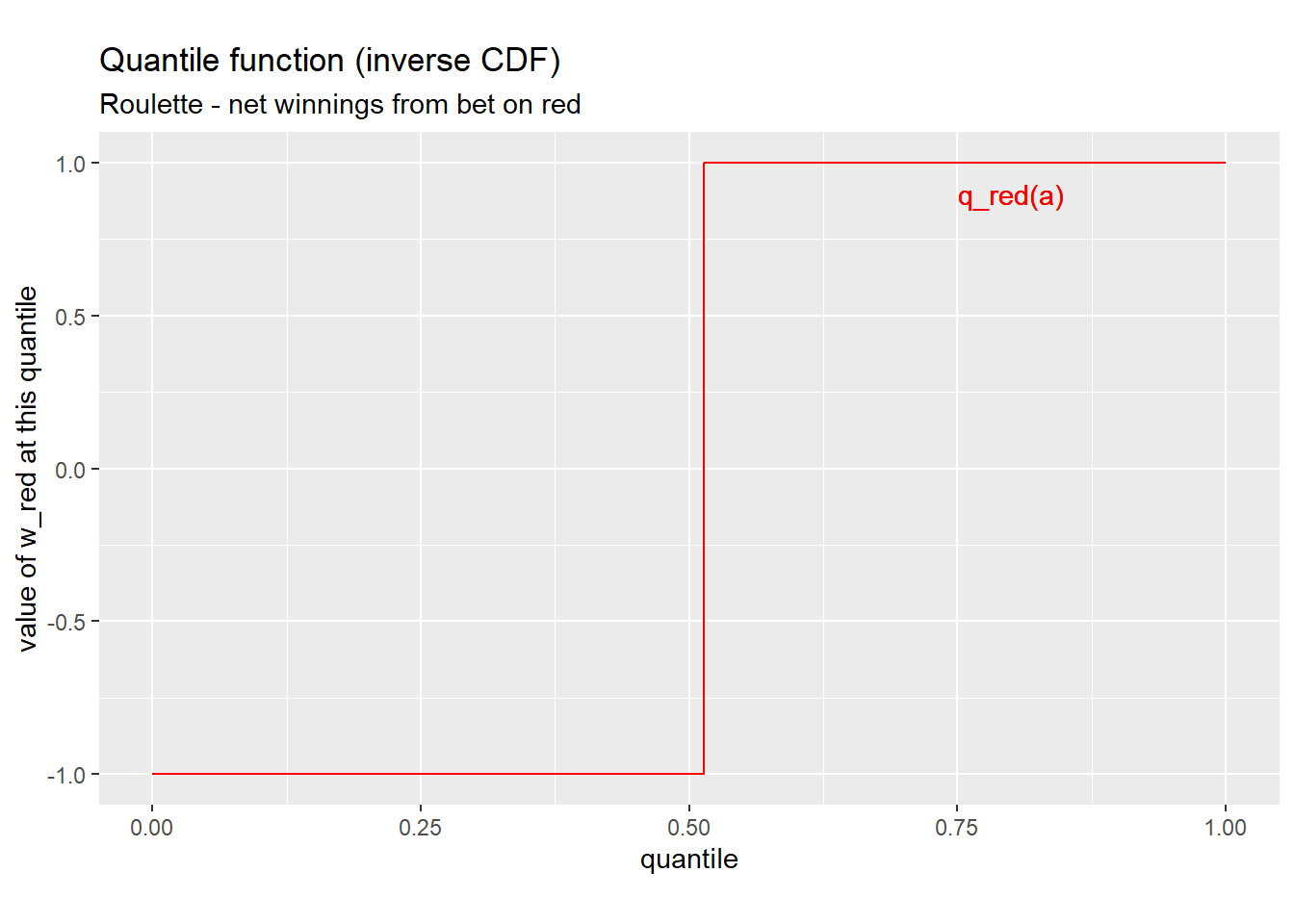Click the red q_red(a) annotation label

(x=1010, y=196)
